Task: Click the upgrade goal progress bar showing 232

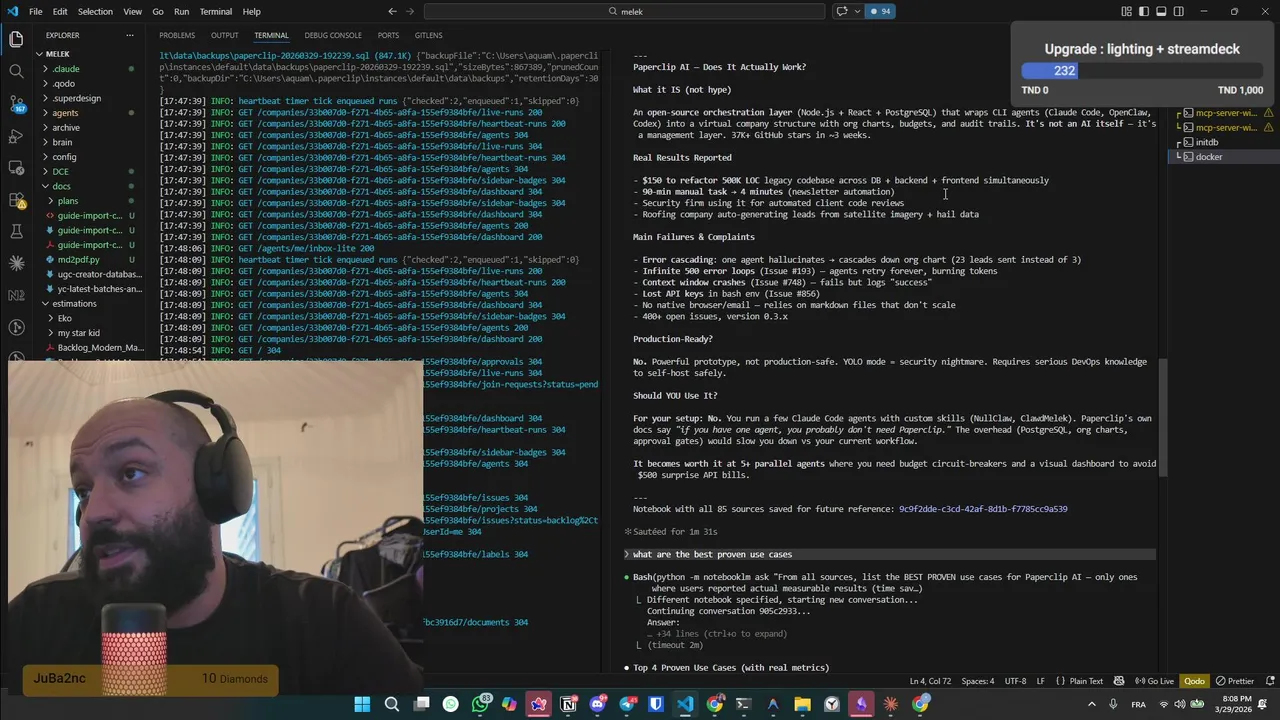Action: (x=1142, y=71)
